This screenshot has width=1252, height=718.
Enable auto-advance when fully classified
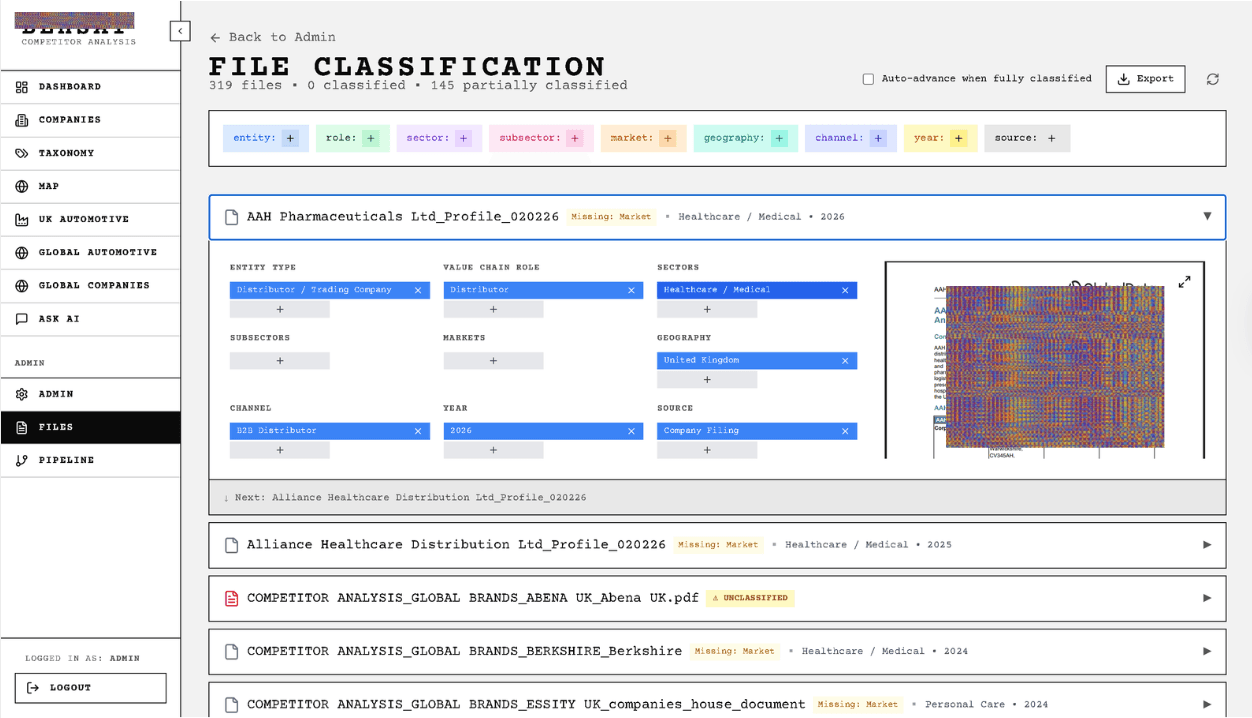tap(868, 78)
